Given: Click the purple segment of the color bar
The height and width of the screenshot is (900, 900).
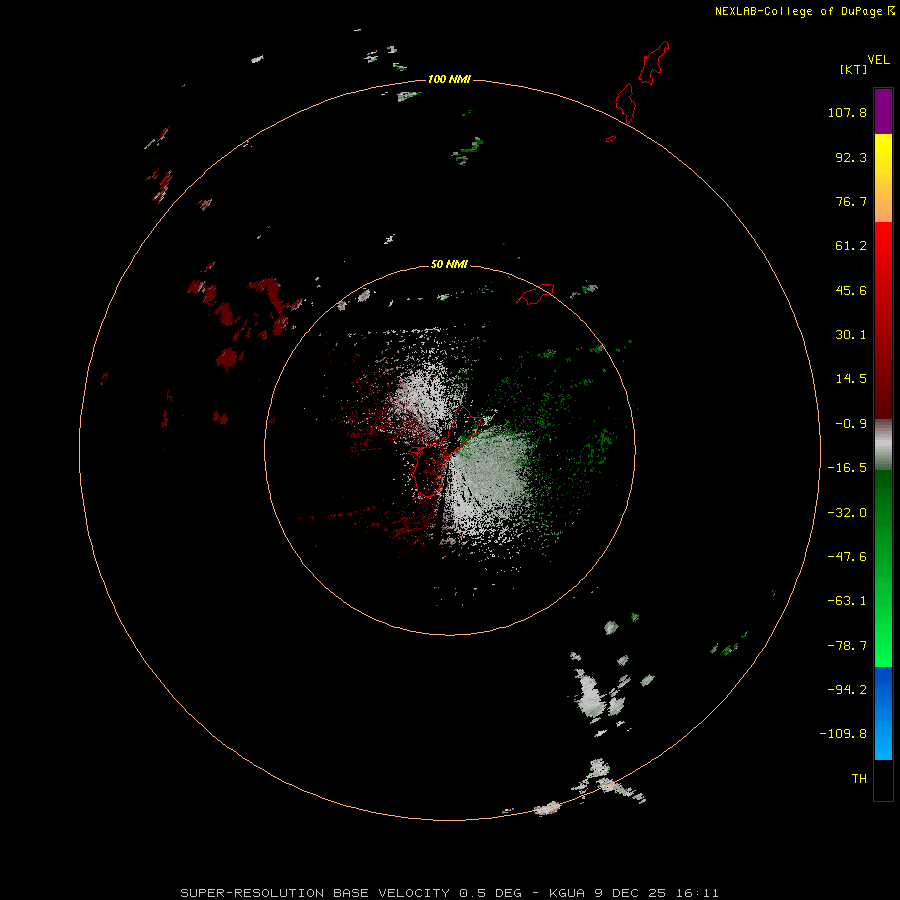Looking at the screenshot, I should point(883,111).
